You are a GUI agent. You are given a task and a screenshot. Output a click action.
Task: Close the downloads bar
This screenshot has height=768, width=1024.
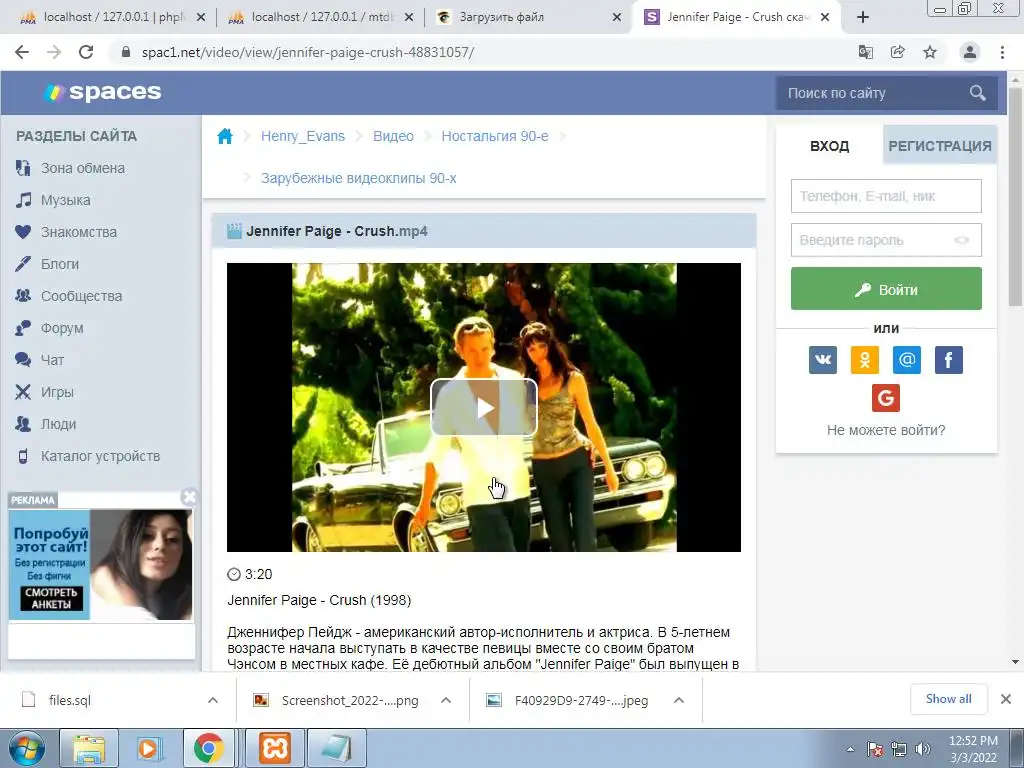click(1006, 699)
